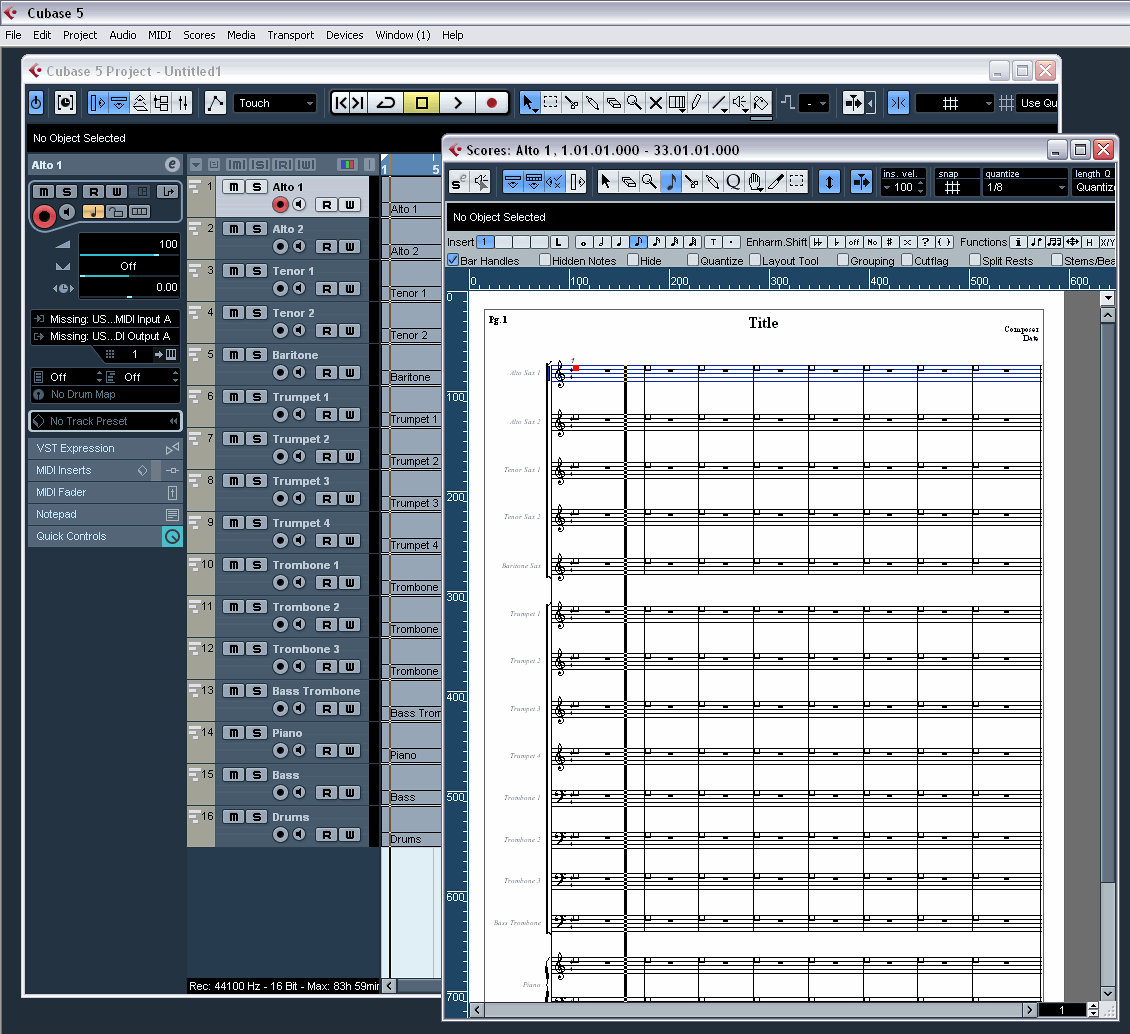Mute the Tenor 1 track
Image resolution: width=1130 pixels, height=1034 pixels.
coord(233,271)
